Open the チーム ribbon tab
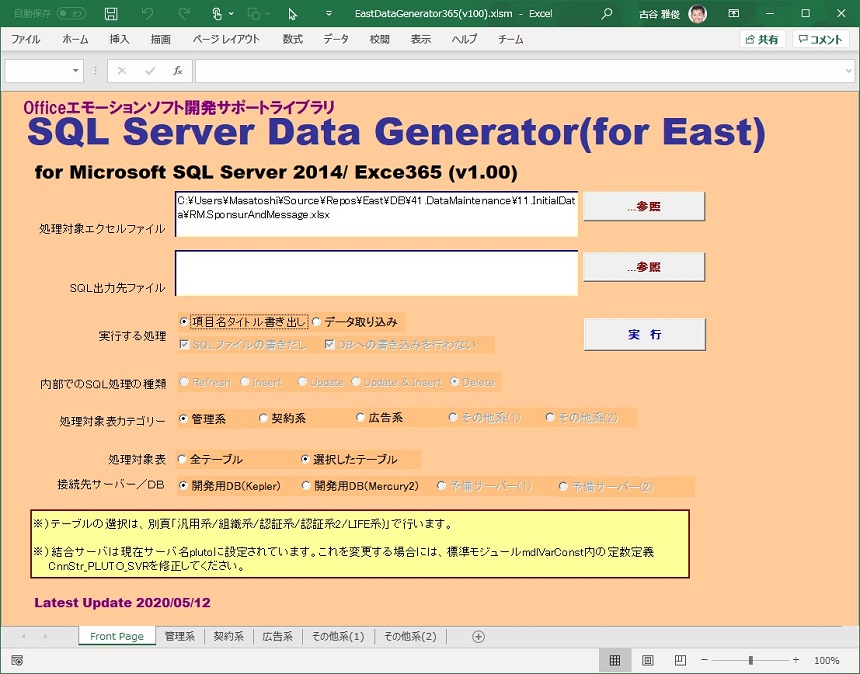860x674 pixels. (511, 39)
